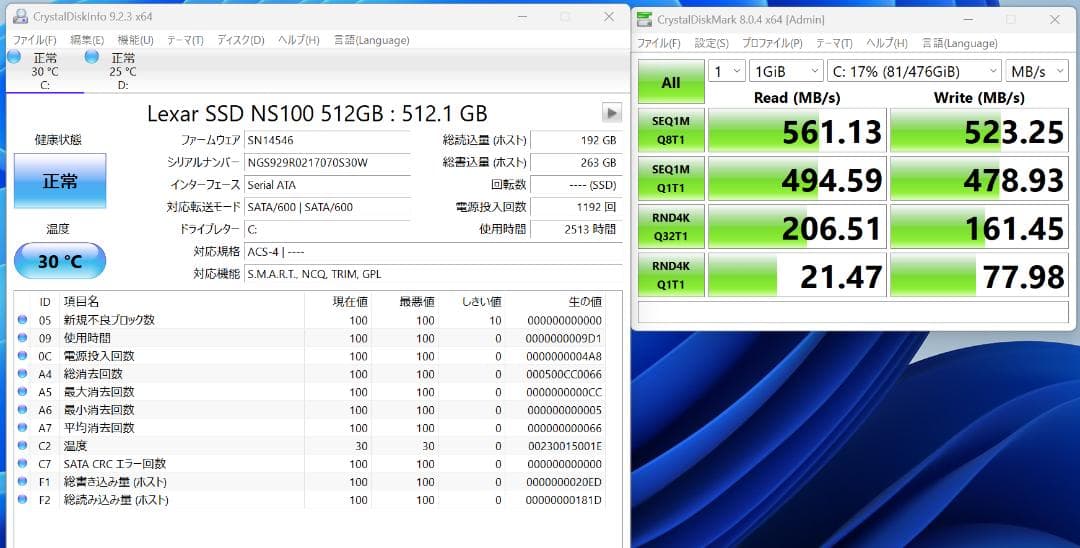Select drive D status indicator at 25 °C
This screenshot has height=548, width=1080.
coord(92,57)
